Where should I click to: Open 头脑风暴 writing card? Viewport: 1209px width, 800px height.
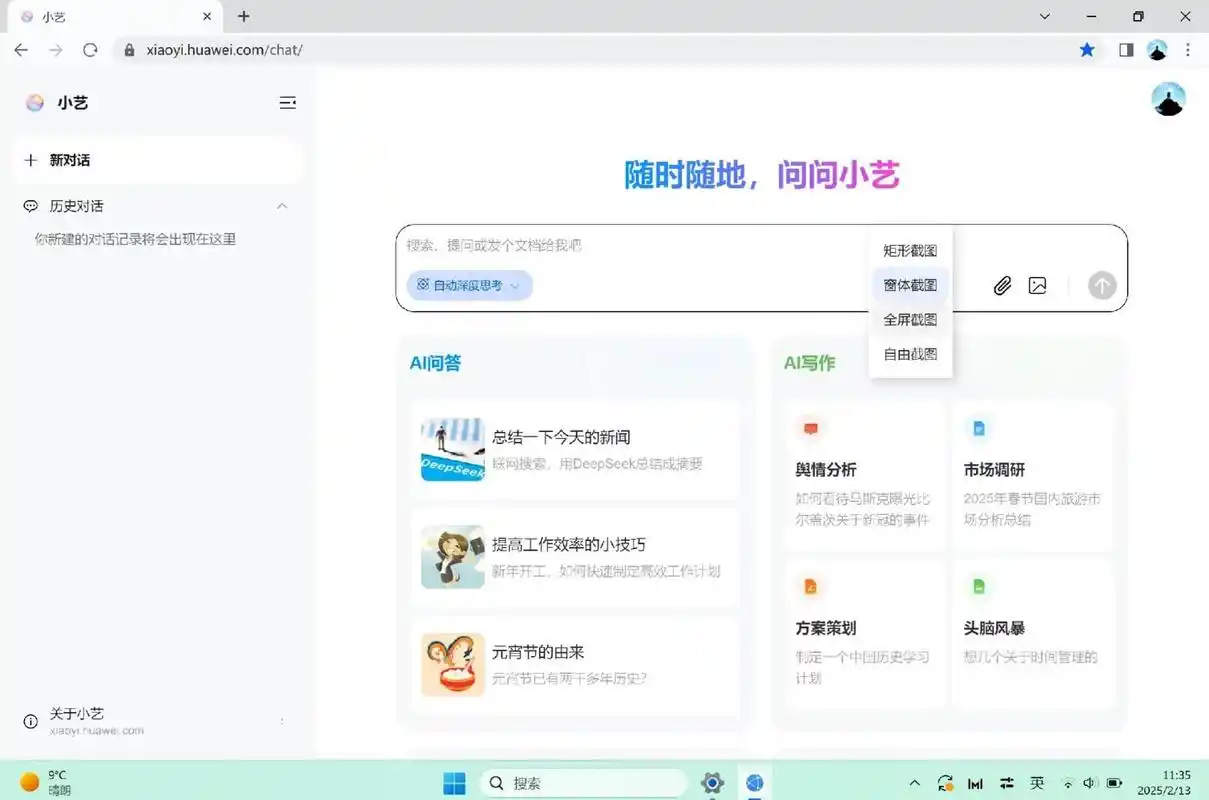[1033, 634]
